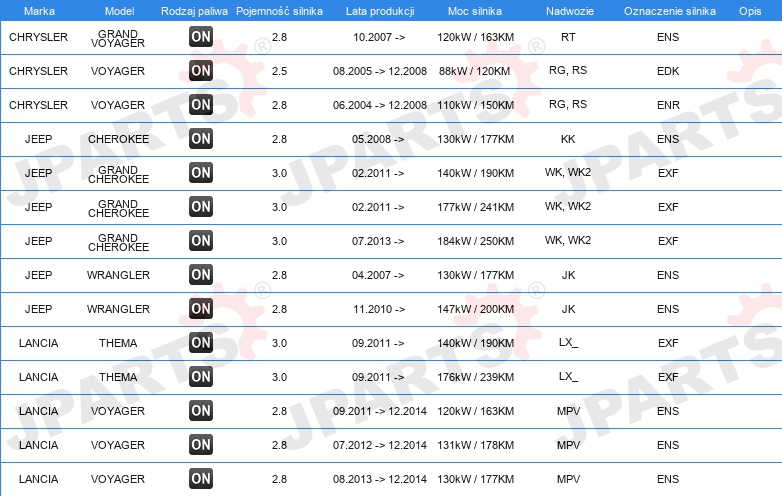
Task: Click ON icon for Lancia Thema 140kW row
Action: [x=201, y=342]
